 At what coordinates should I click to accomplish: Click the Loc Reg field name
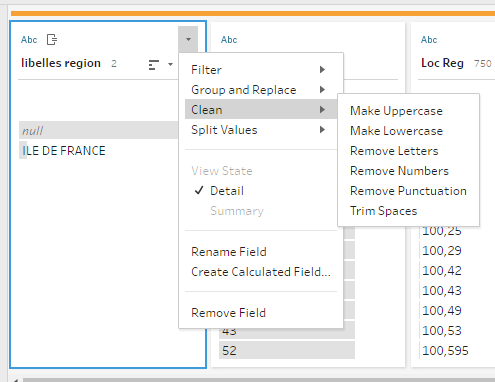442,63
